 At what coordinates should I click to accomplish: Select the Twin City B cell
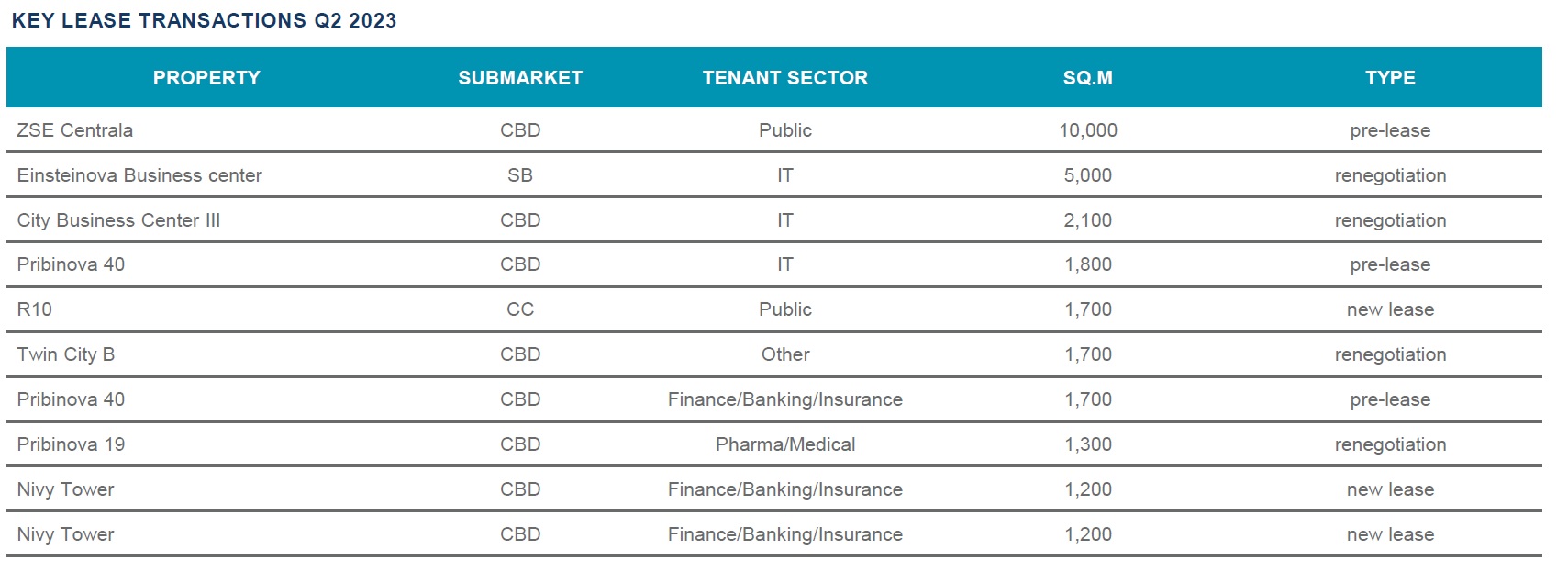(x=66, y=354)
